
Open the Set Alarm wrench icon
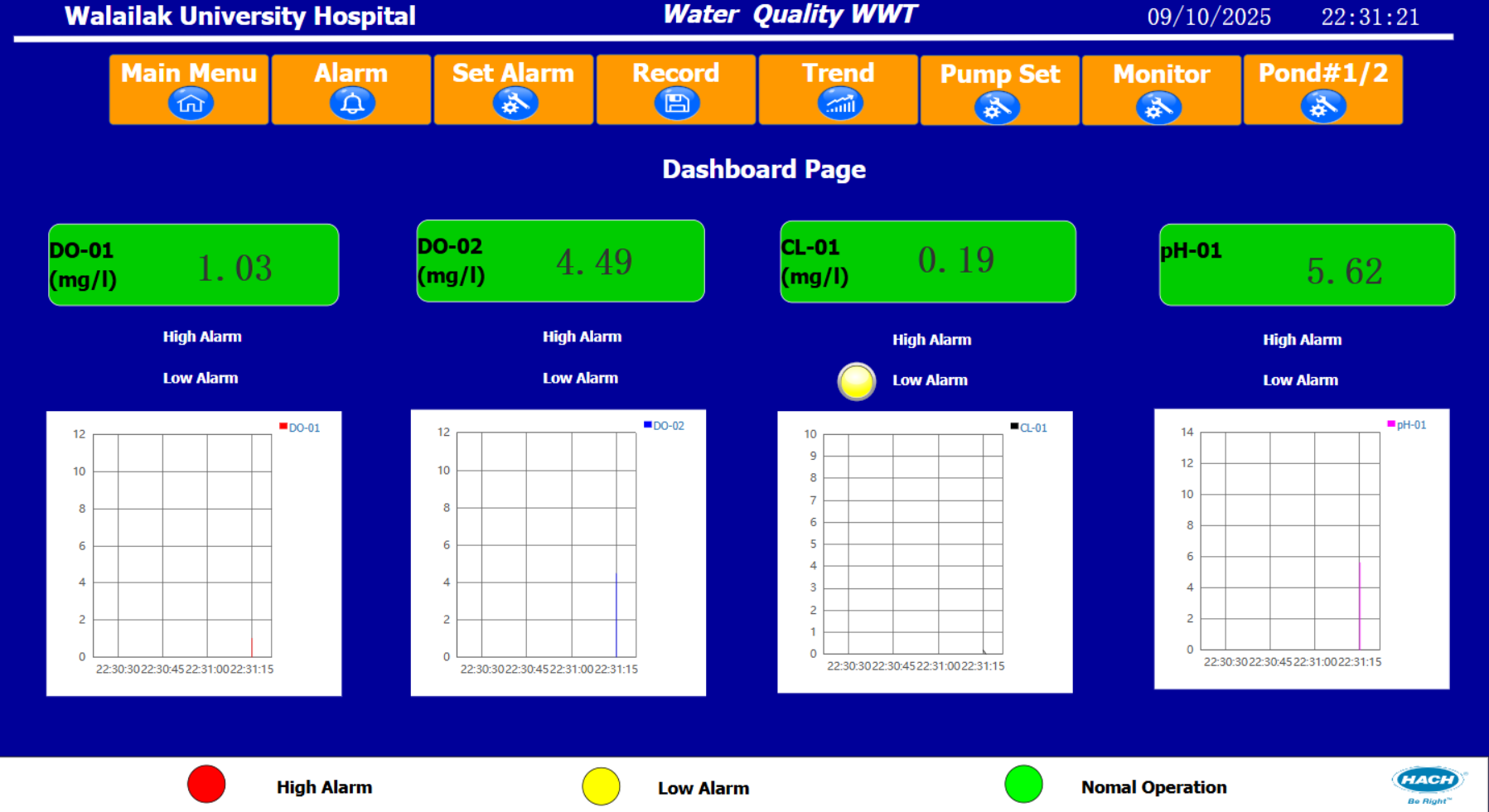coord(515,104)
